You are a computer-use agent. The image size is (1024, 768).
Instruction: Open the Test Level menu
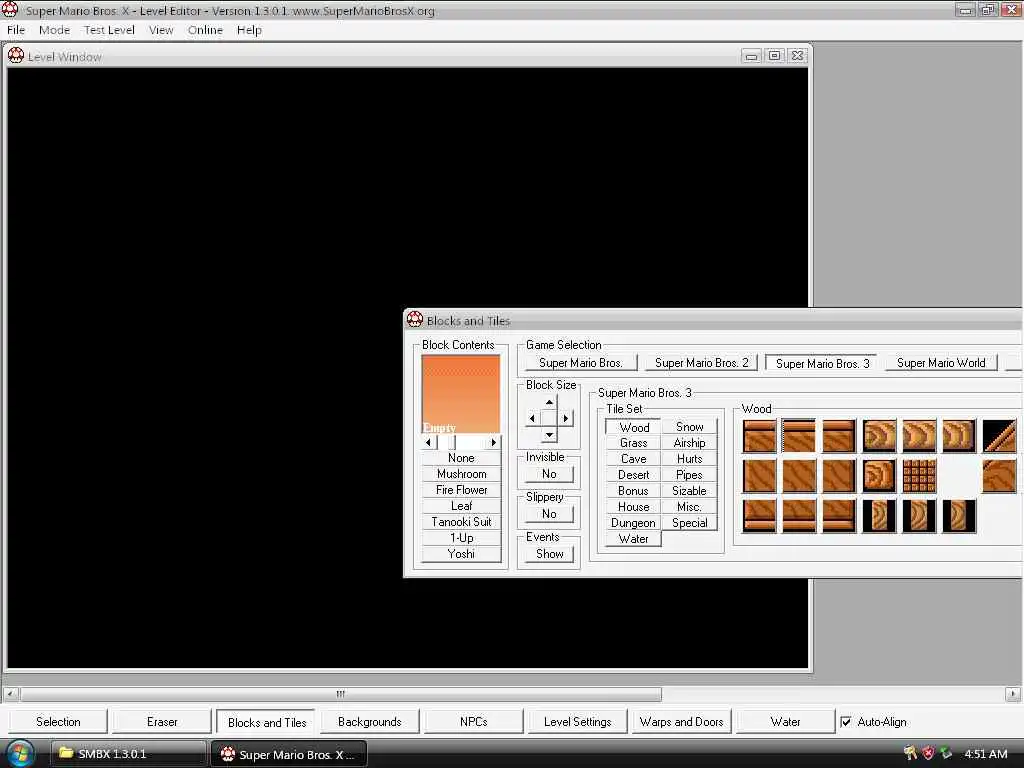pos(109,30)
